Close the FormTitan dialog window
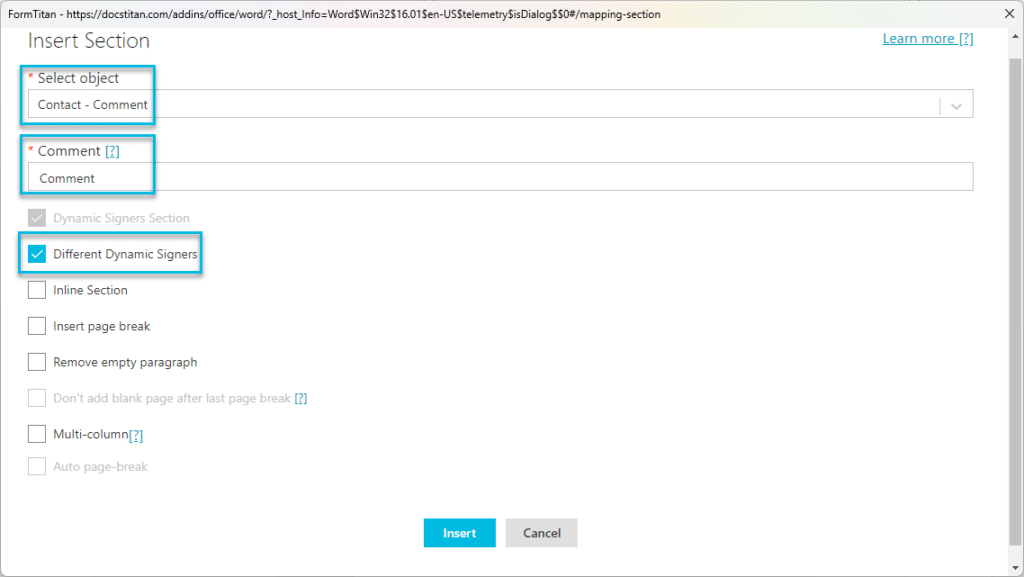Image resolution: width=1024 pixels, height=577 pixels. coord(1007,15)
